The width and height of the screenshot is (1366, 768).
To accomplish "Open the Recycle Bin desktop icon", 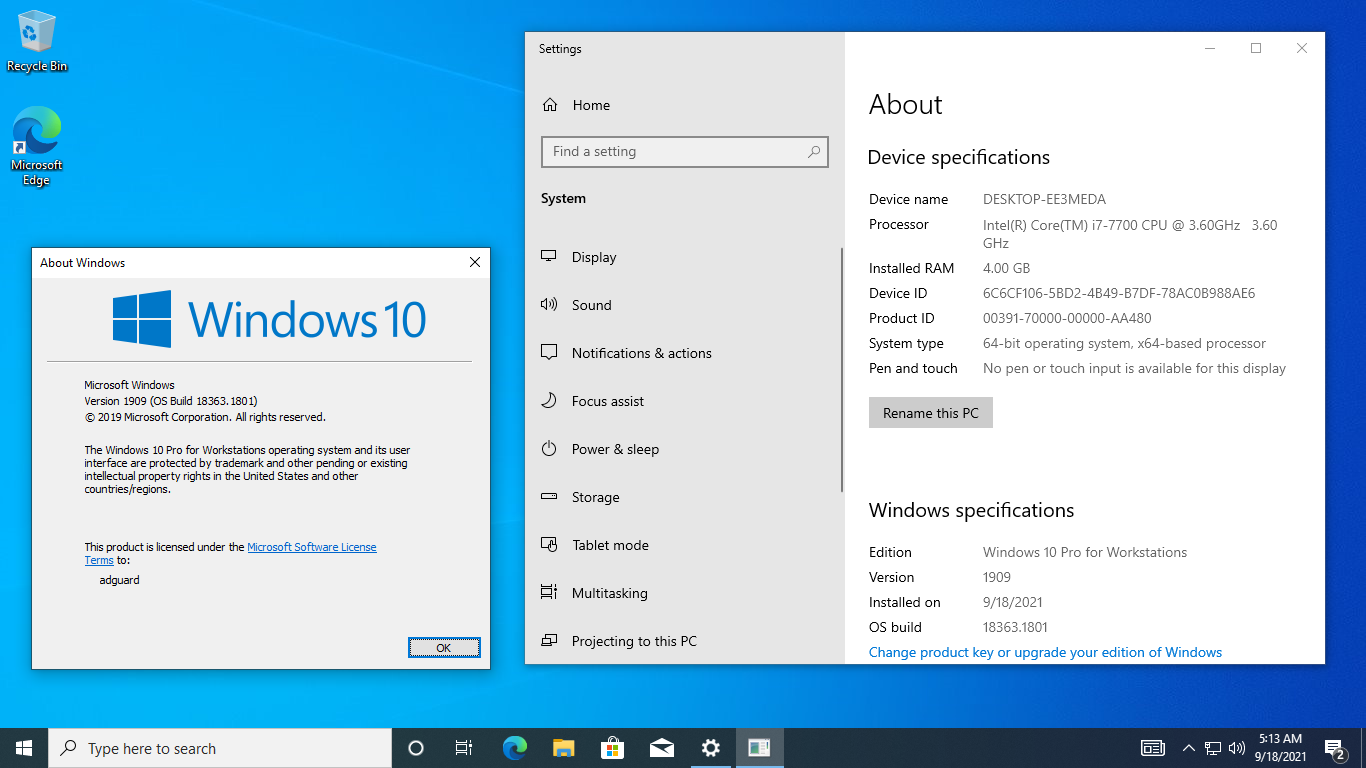I will tap(37, 42).
